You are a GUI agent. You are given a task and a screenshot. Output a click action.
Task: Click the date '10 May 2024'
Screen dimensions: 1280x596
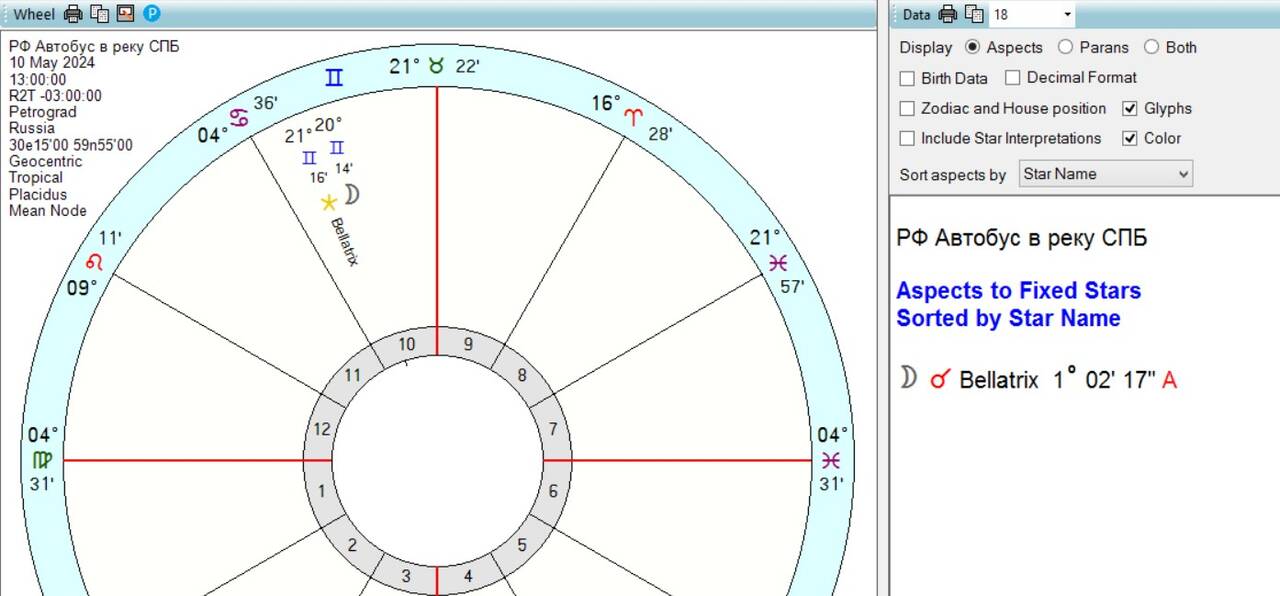pyautogui.click(x=52, y=63)
